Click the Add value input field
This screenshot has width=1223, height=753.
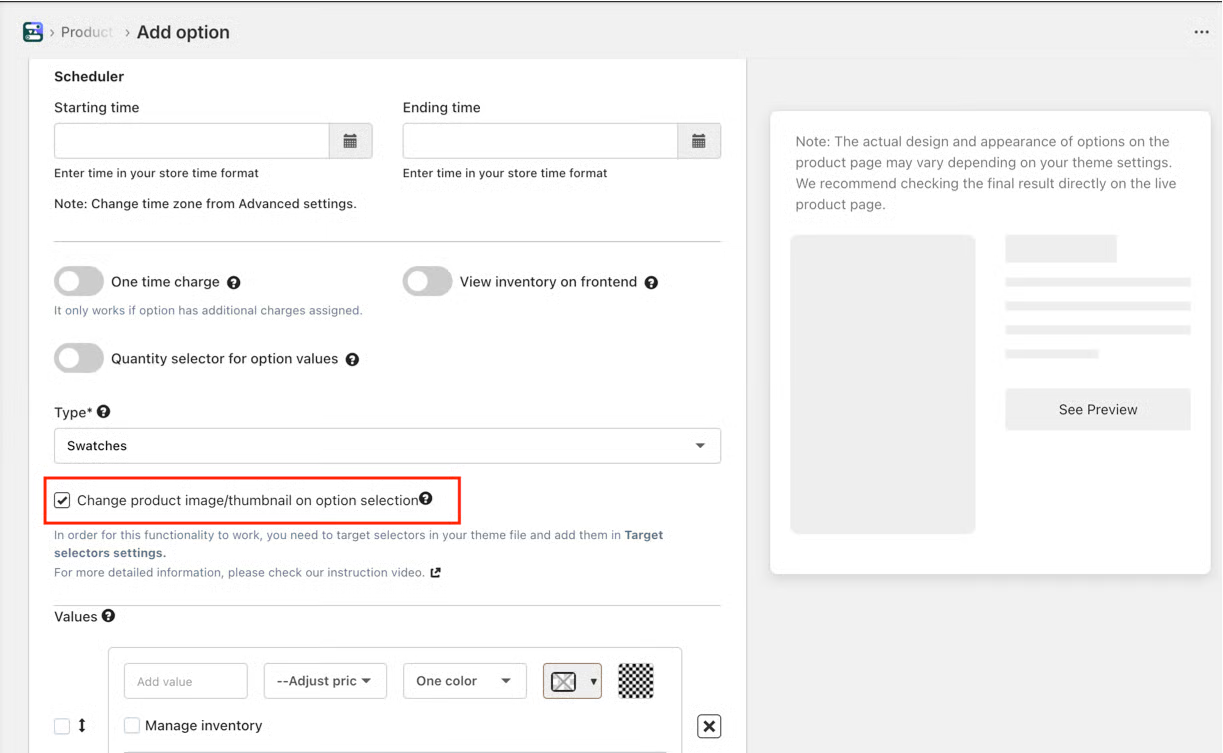[x=186, y=681]
